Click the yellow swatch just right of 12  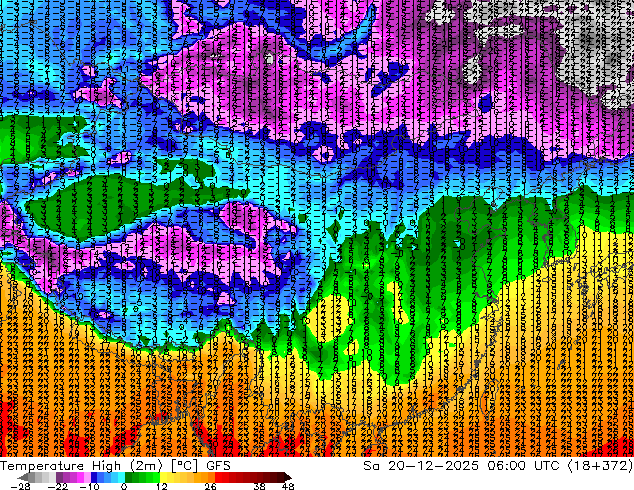point(163,477)
